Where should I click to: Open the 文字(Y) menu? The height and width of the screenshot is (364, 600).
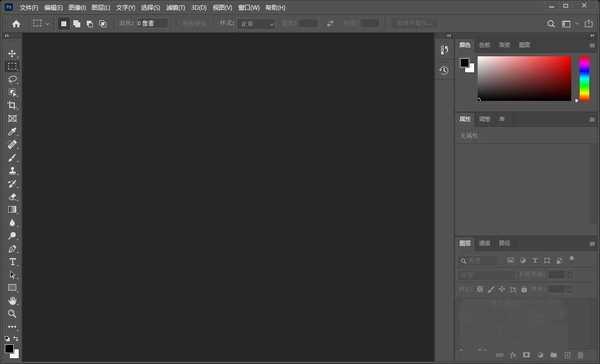[126, 8]
